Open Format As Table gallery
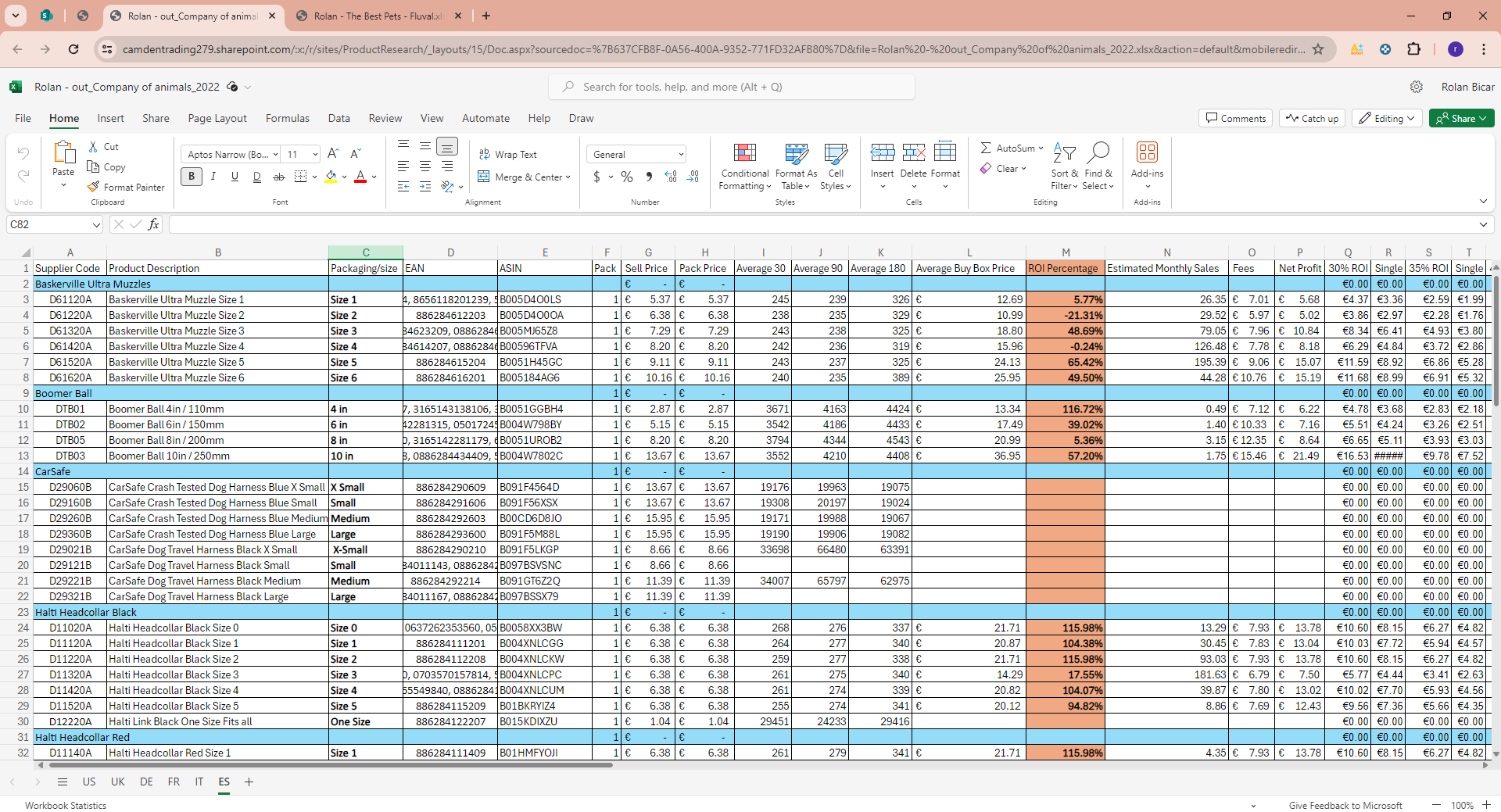1501x812 pixels. (796, 166)
